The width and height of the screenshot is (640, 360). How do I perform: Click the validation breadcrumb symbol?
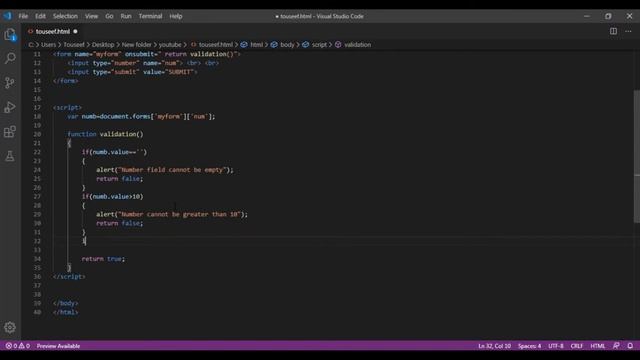tap(353, 45)
